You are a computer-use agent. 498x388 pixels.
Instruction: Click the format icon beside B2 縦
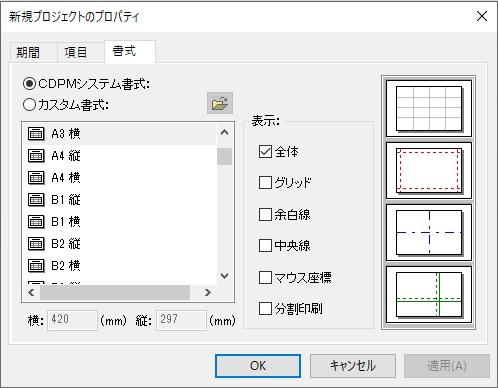[x=36, y=244]
